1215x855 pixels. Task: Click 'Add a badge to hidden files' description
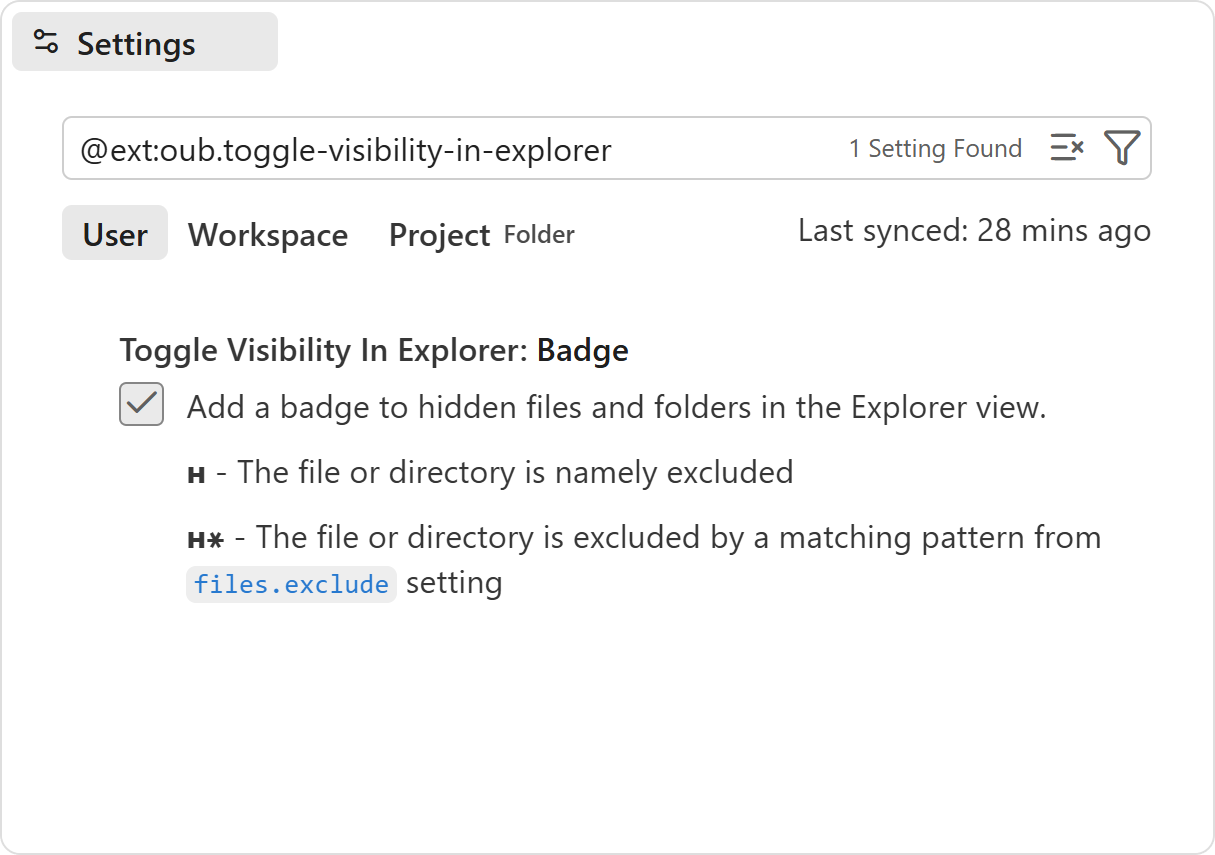tap(616, 407)
